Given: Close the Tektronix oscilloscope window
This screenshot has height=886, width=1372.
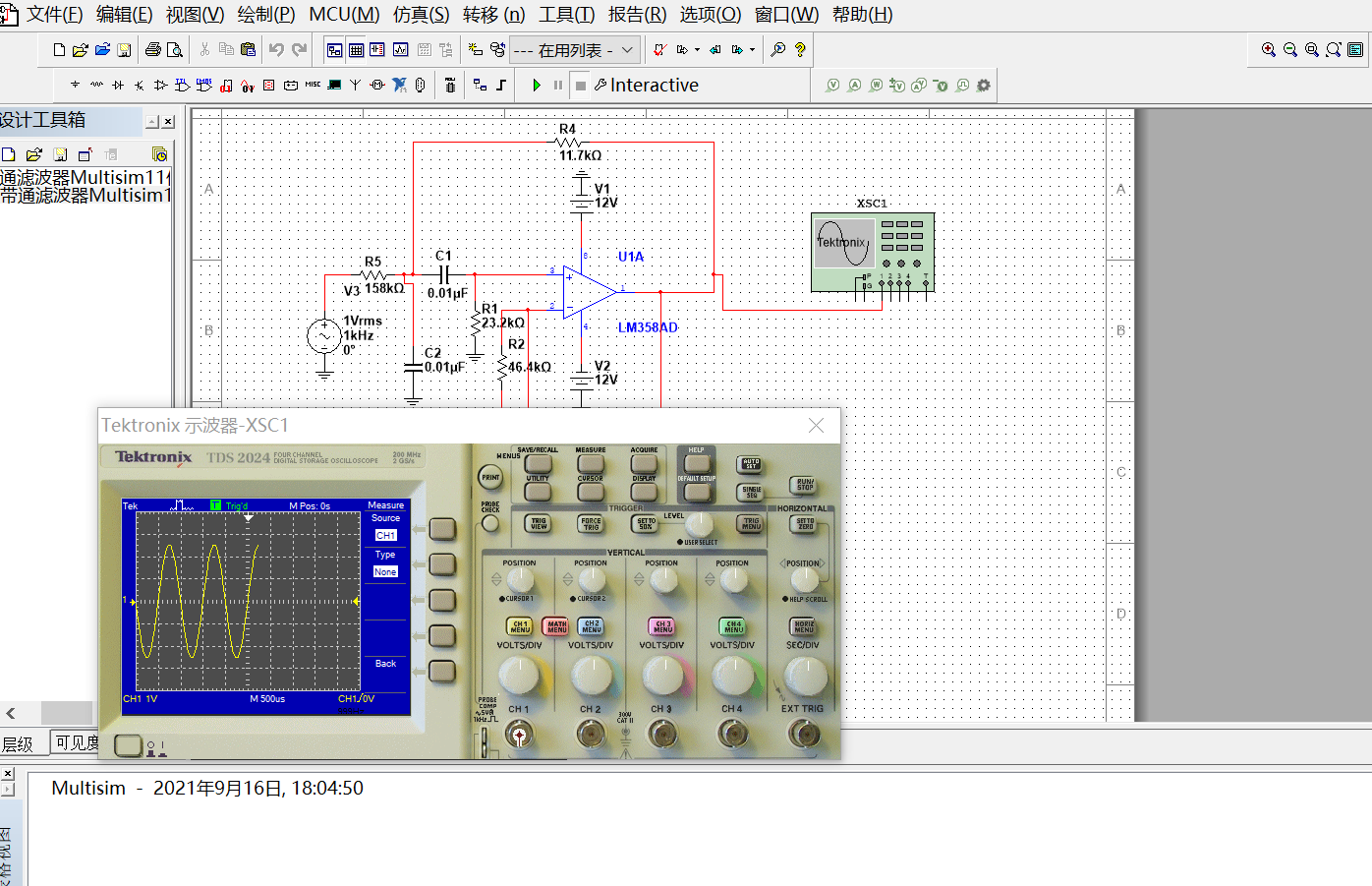Looking at the screenshot, I should tap(816, 425).
